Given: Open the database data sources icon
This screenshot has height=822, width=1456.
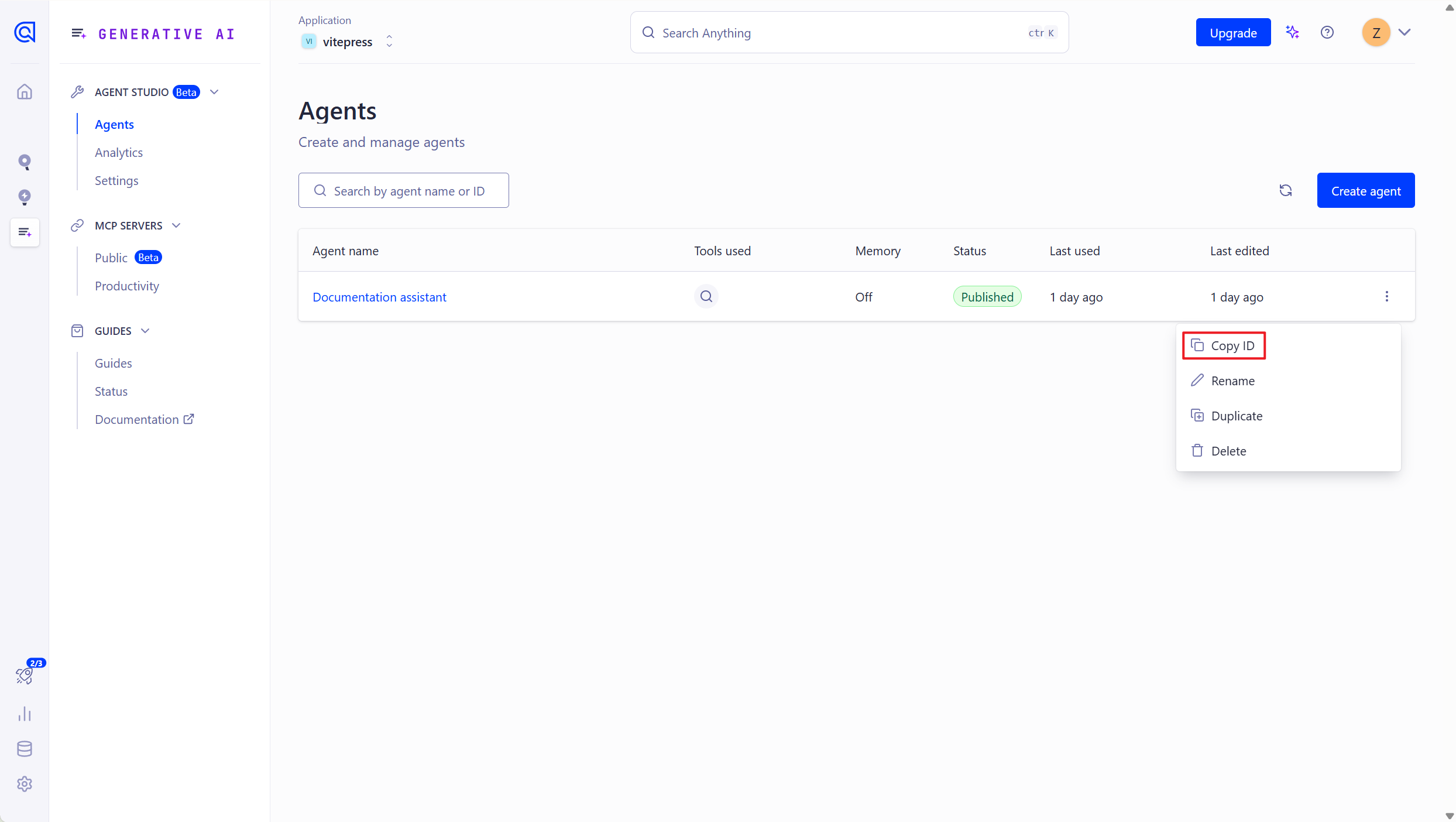Looking at the screenshot, I should pos(25,749).
